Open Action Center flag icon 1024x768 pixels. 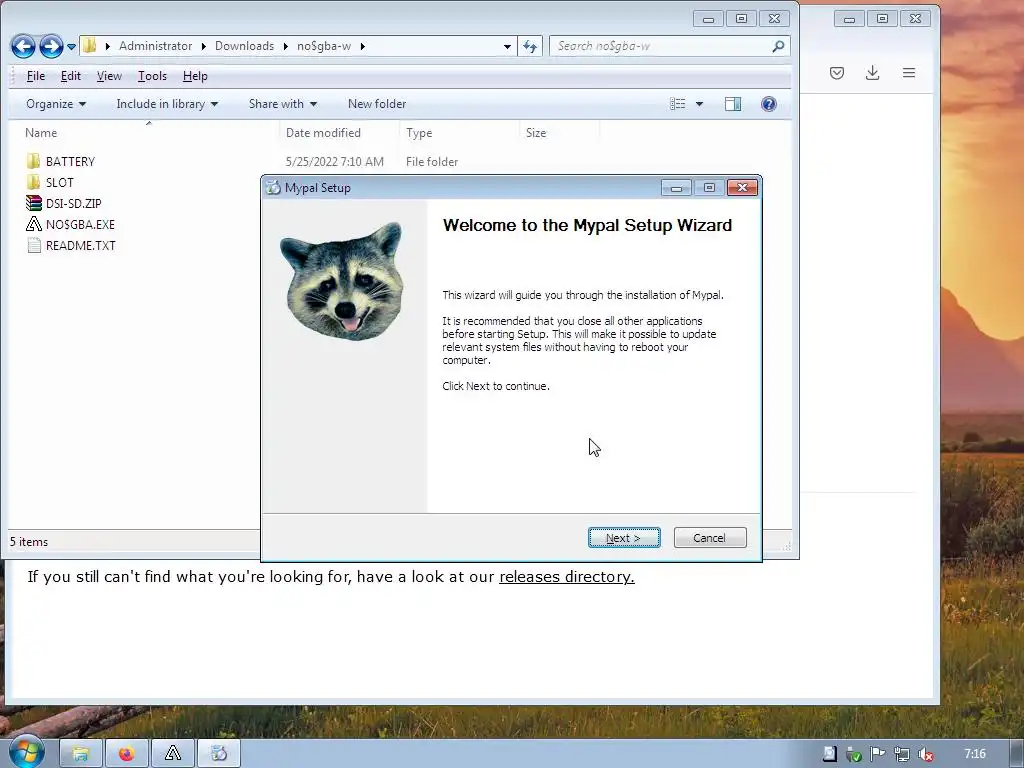(x=877, y=754)
